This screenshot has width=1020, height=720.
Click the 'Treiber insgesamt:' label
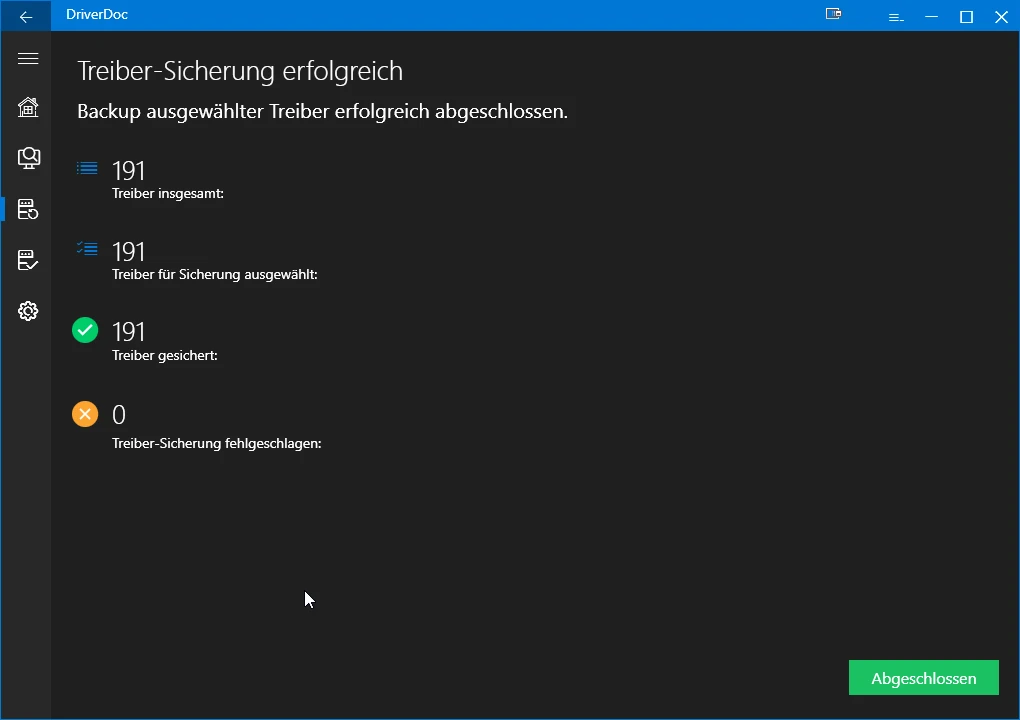pyautogui.click(x=167, y=193)
